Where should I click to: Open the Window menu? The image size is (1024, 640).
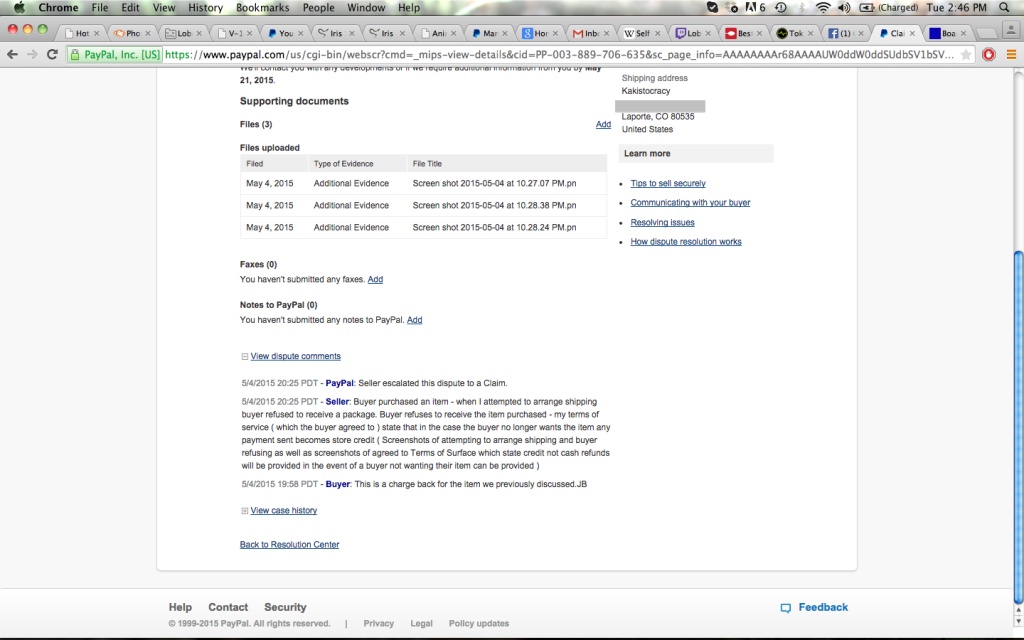point(366,8)
